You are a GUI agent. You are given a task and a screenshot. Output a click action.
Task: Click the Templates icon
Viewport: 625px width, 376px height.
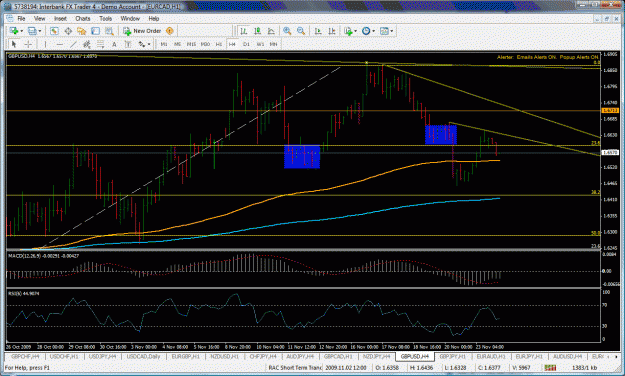(x=384, y=31)
